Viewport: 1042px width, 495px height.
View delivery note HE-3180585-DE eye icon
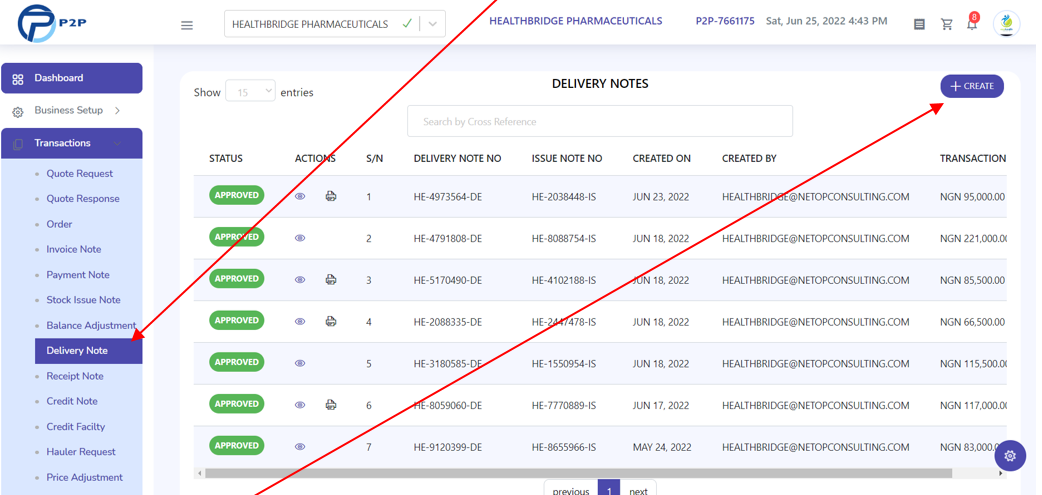click(x=300, y=363)
